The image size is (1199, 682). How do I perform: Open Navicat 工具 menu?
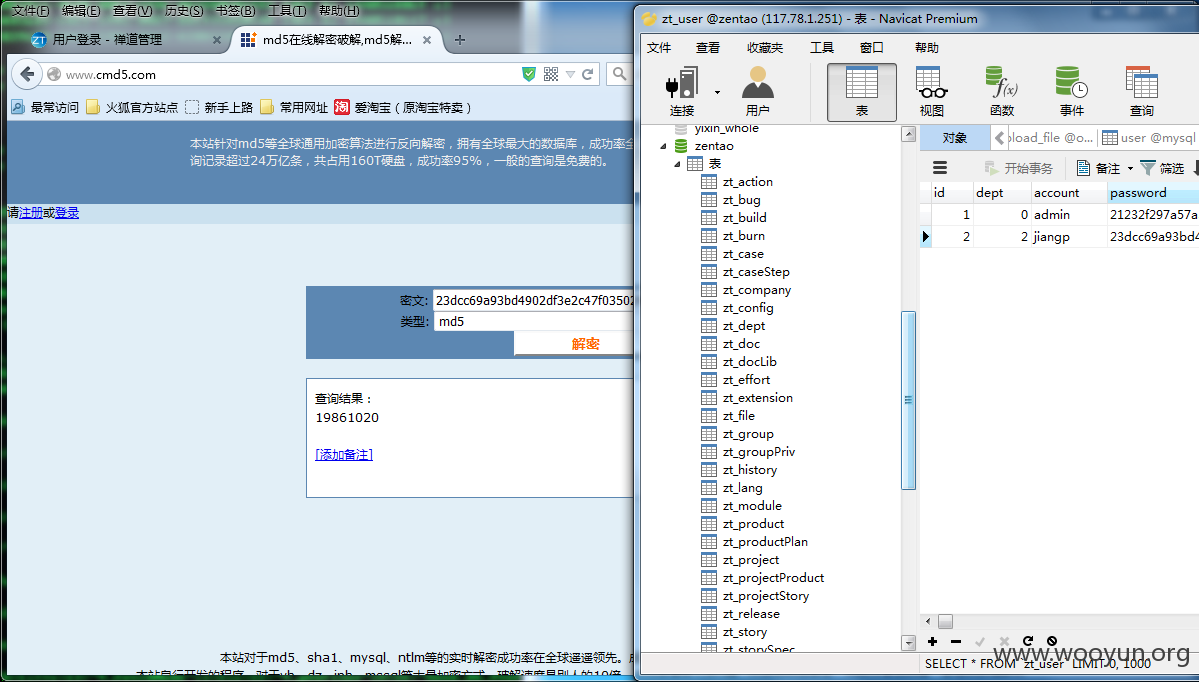click(822, 47)
